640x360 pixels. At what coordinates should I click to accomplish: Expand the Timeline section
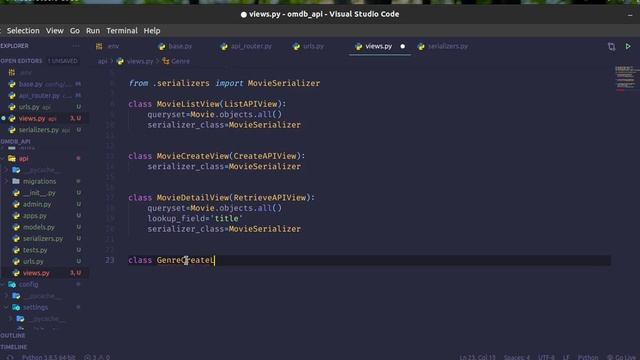pos(13,347)
